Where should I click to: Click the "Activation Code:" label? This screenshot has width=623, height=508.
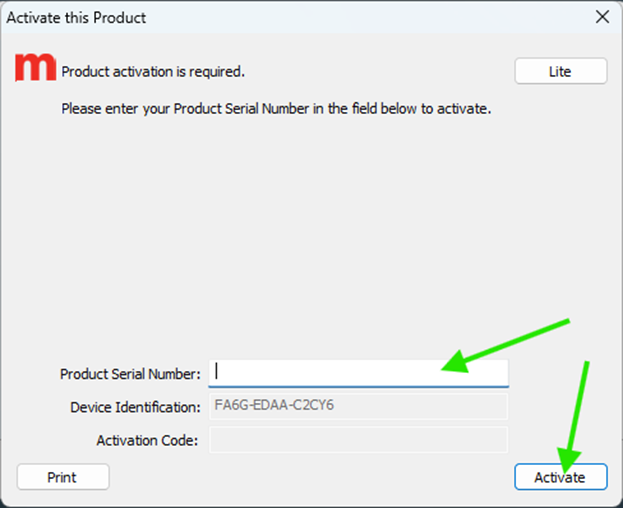pyautogui.click(x=148, y=440)
